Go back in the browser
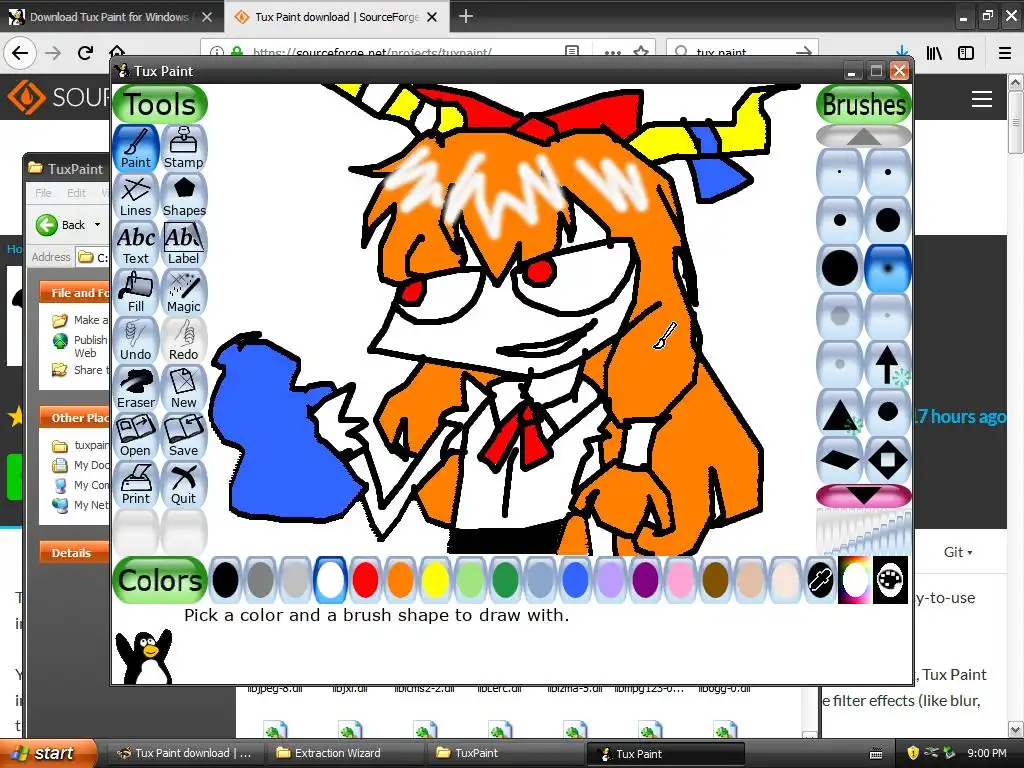Viewport: 1024px width, 768px height. pyautogui.click(x=20, y=53)
